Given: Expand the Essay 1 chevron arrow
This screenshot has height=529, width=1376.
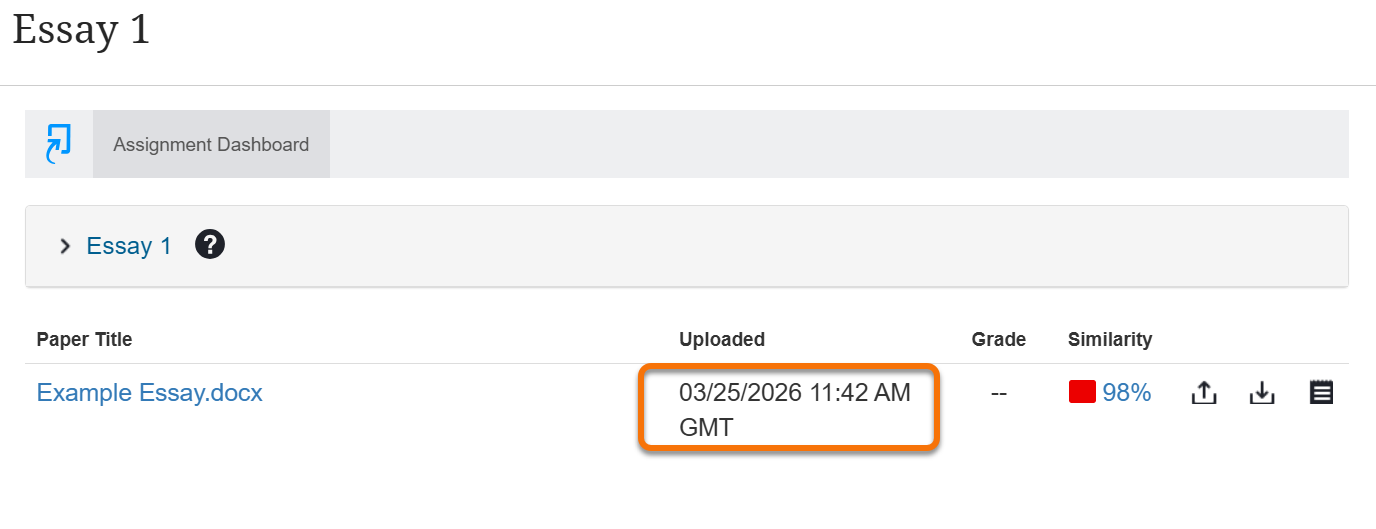Looking at the screenshot, I should pyautogui.click(x=65, y=246).
